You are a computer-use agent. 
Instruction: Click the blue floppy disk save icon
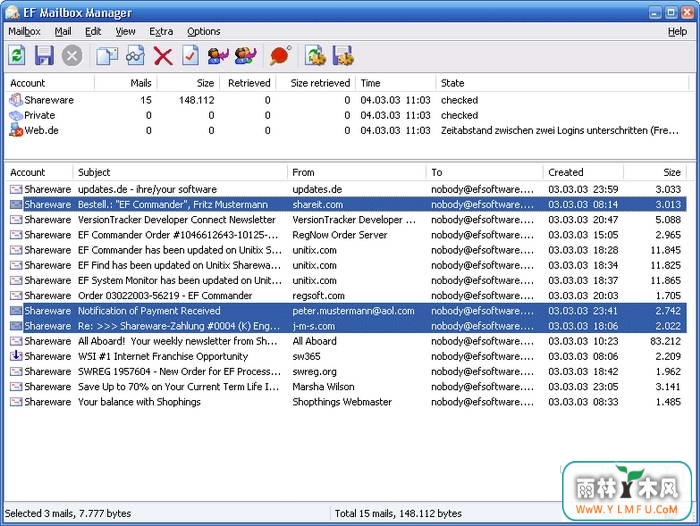click(44, 56)
